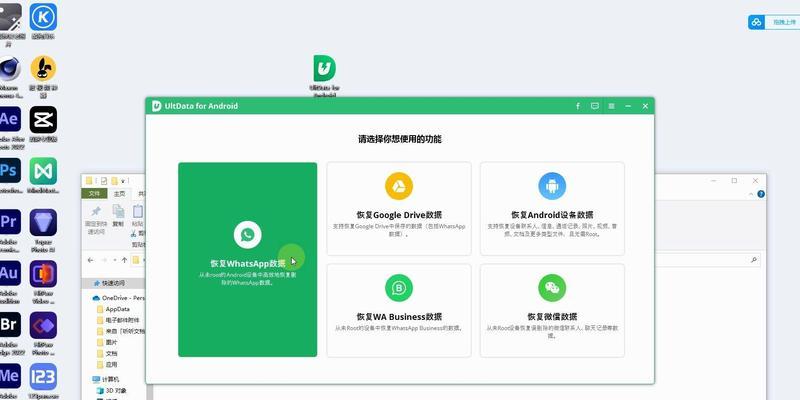The width and height of the screenshot is (800, 400).
Task: Launch HitPaw Video app from desktop
Action: point(43,282)
